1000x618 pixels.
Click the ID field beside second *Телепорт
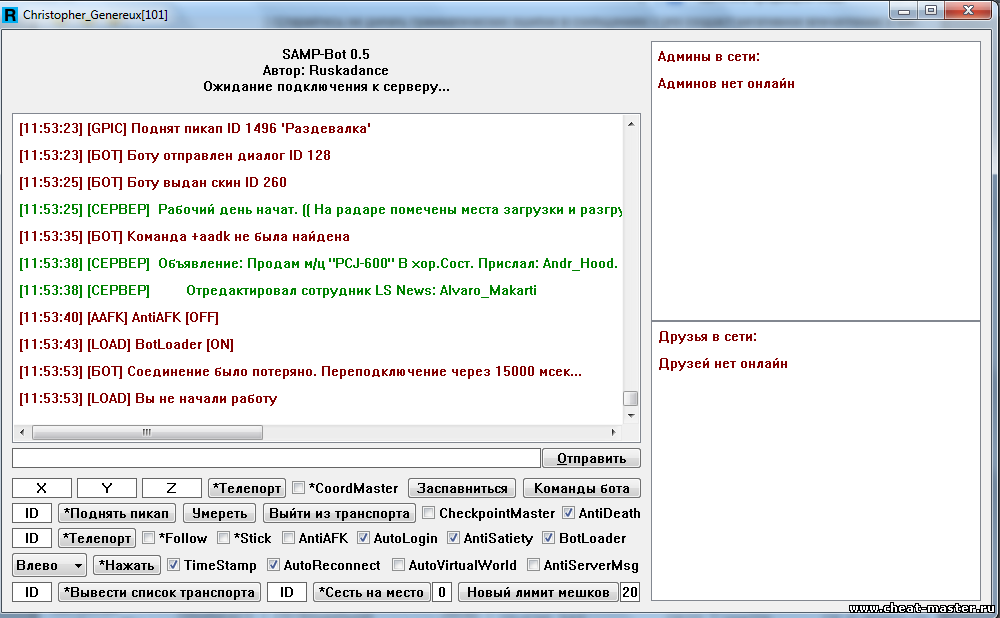[x=32, y=538]
